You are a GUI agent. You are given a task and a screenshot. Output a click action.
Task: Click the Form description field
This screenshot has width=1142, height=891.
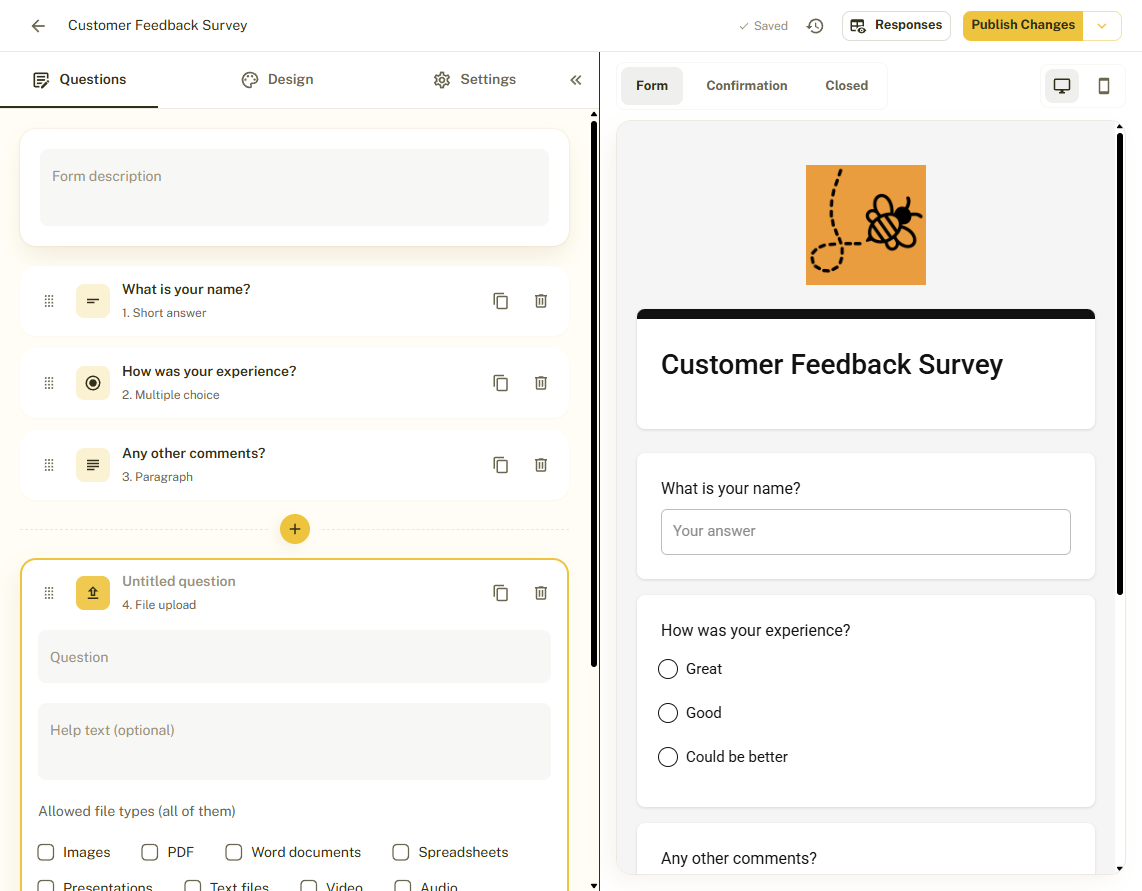click(294, 187)
